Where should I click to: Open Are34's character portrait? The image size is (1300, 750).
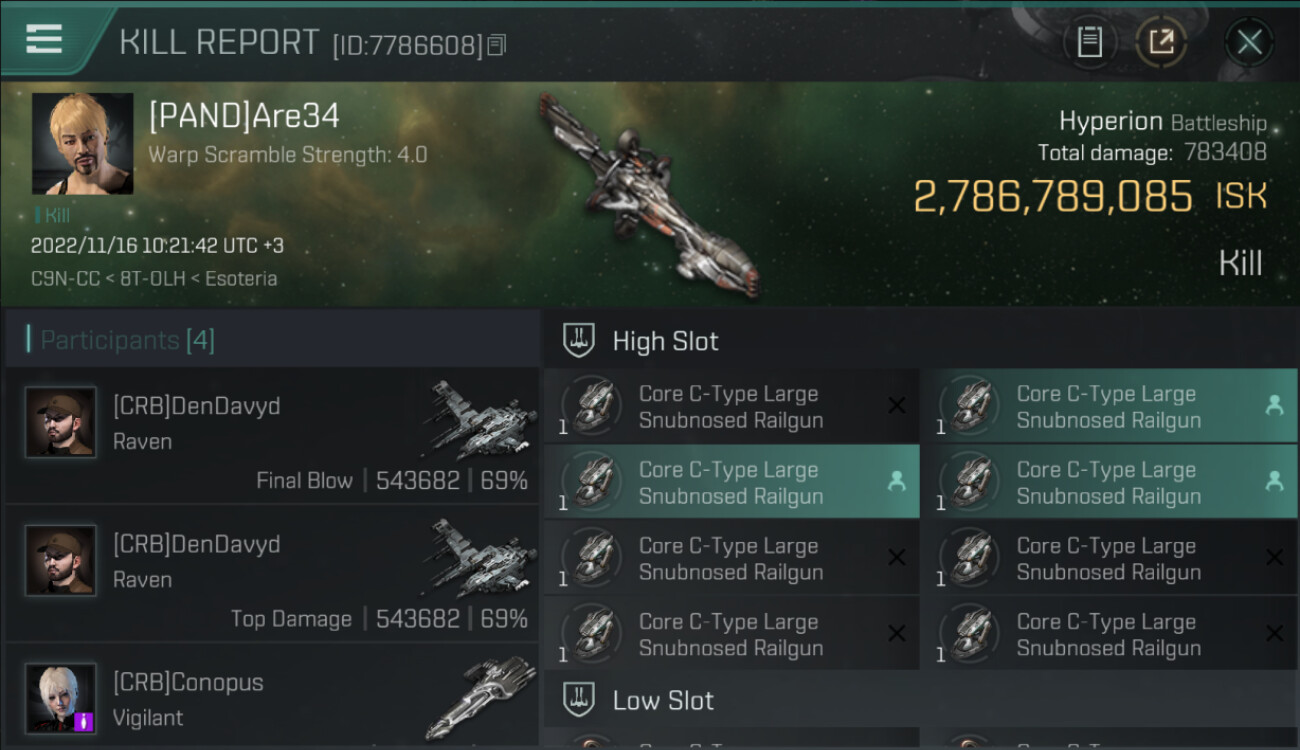[x=82, y=144]
